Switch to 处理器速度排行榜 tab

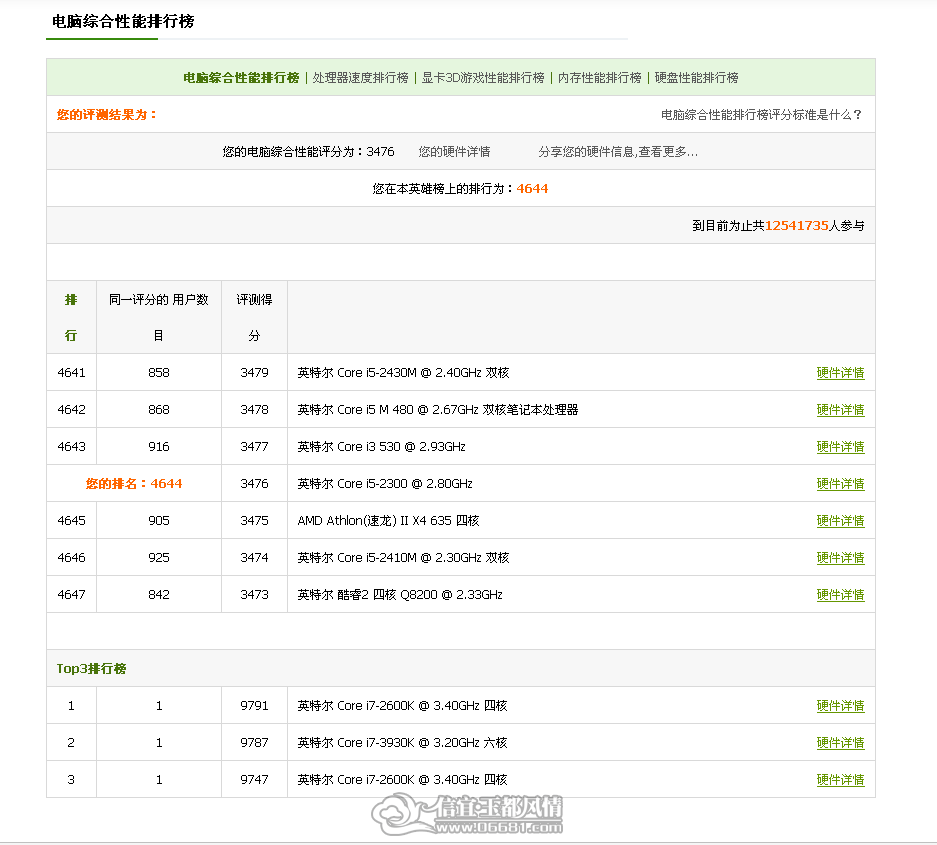tap(360, 78)
